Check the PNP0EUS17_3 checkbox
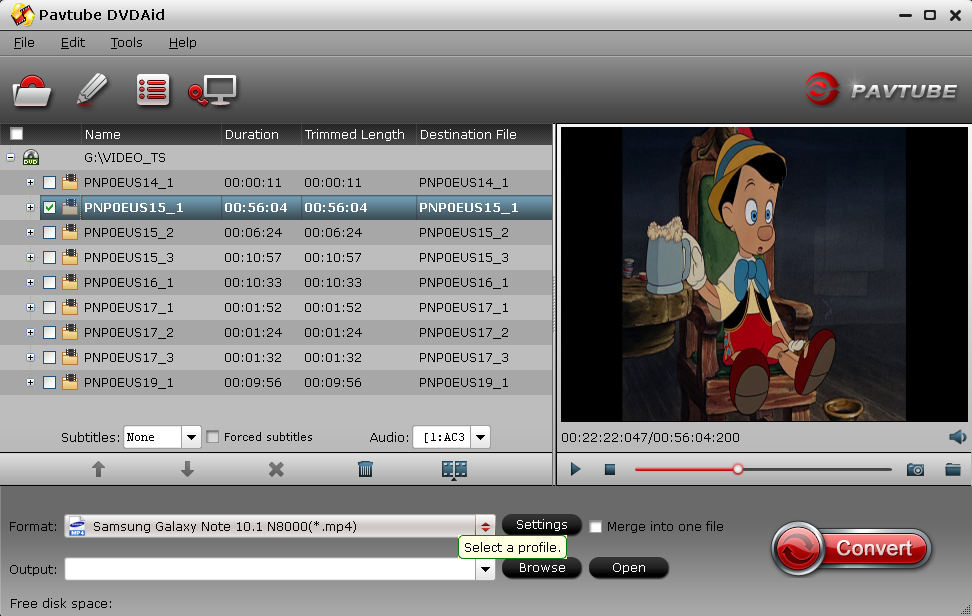Image resolution: width=972 pixels, height=616 pixels. (50, 358)
